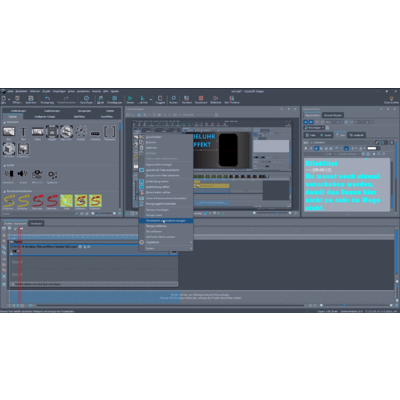Collapse the Audio section in the toolbox

pyautogui.click(x=5, y=165)
